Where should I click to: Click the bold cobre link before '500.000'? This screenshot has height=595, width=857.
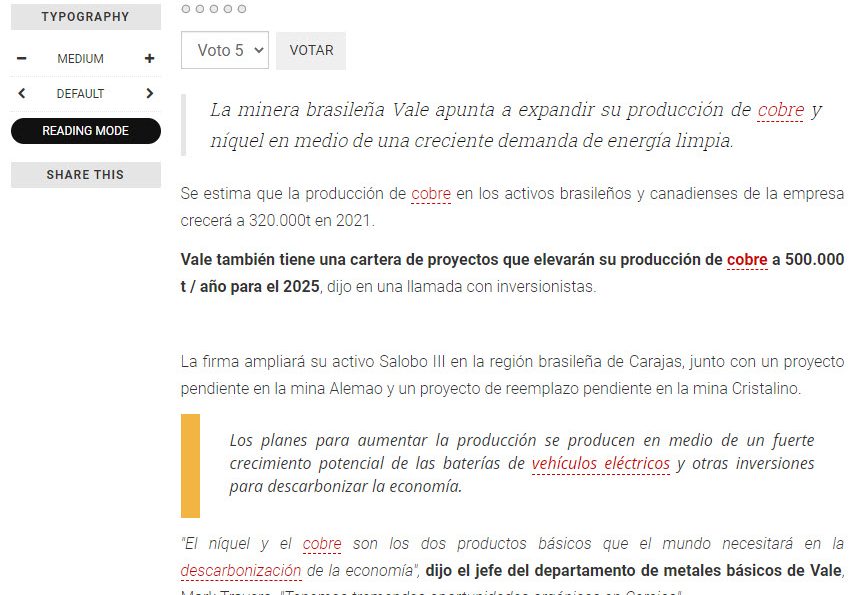(747, 260)
